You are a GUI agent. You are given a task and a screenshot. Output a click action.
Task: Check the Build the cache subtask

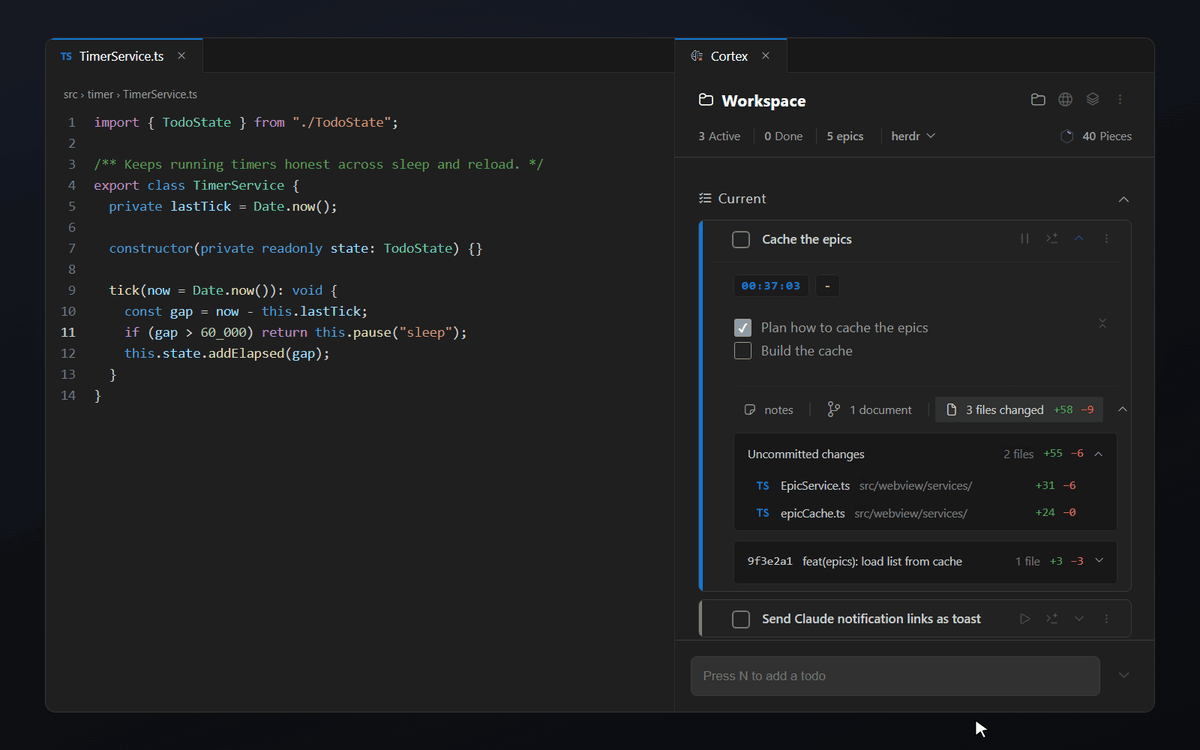click(x=743, y=351)
